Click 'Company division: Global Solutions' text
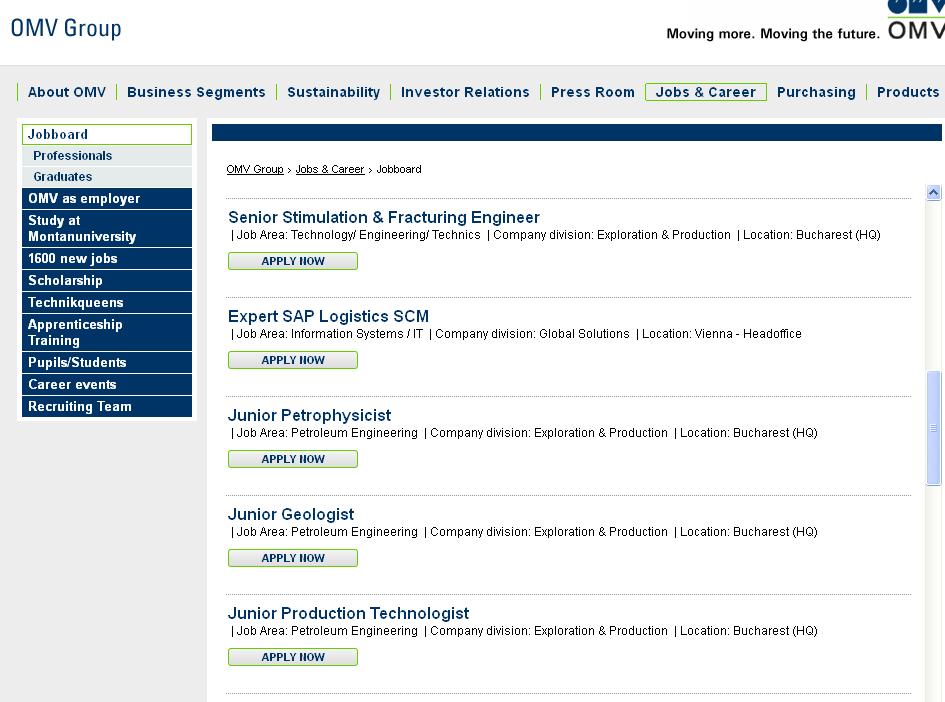Image resolution: width=945 pixels, height=702 pixels. point(532,334)
